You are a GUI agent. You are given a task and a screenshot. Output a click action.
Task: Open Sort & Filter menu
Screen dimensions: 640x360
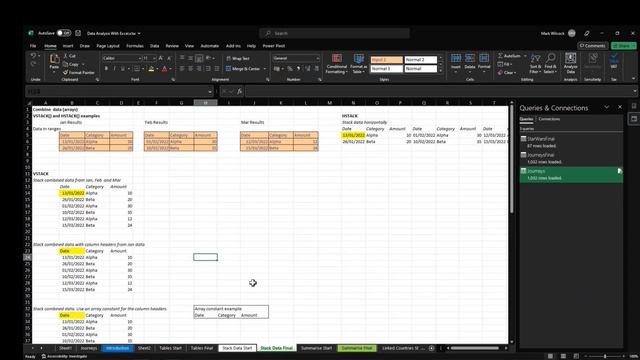click(535, 64)
